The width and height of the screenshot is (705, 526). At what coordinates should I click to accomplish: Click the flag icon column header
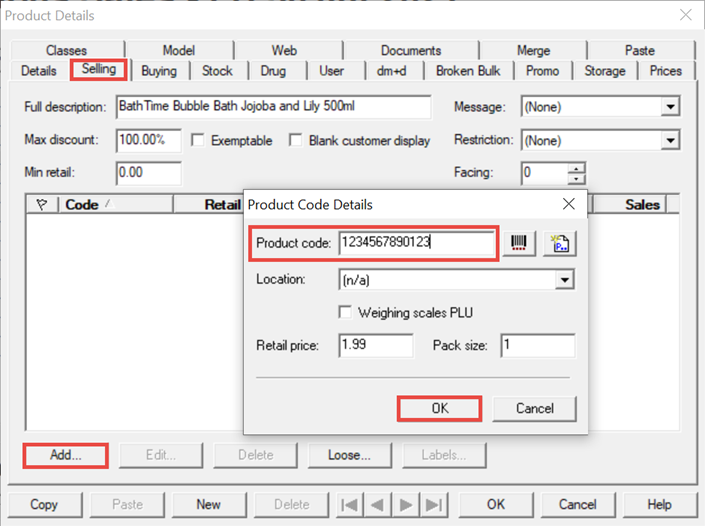pos(41,204)
